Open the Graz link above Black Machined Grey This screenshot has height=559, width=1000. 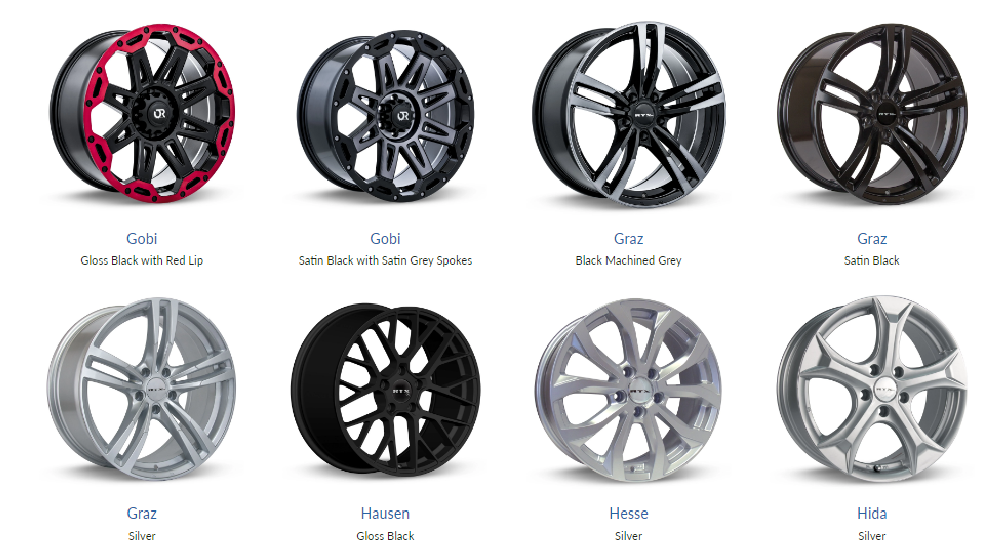coord(629,239)
